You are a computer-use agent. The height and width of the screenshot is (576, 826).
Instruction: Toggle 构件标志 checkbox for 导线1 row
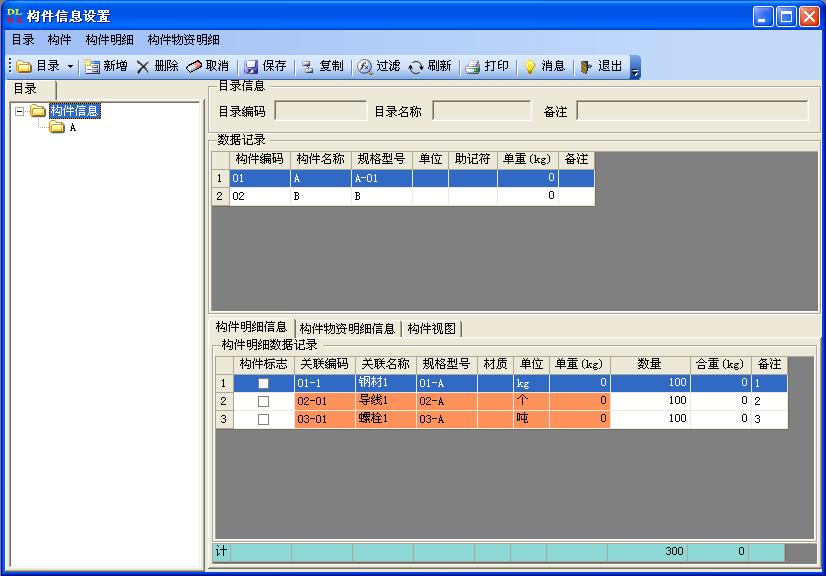tap(264, 402)
